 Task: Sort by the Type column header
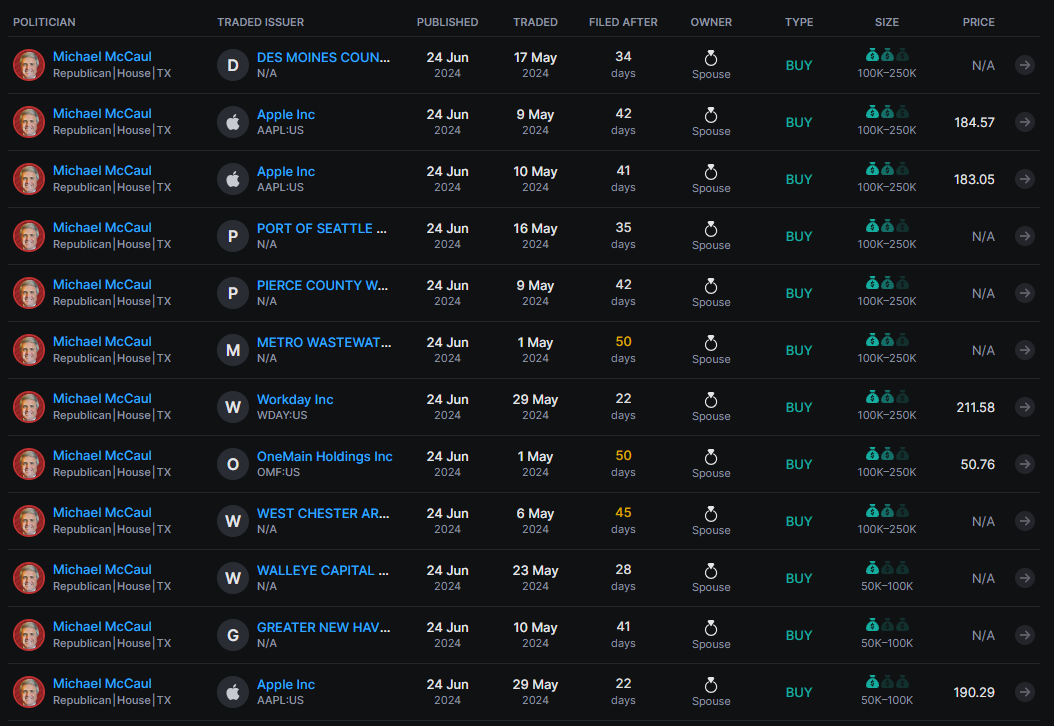pos(799,22)
